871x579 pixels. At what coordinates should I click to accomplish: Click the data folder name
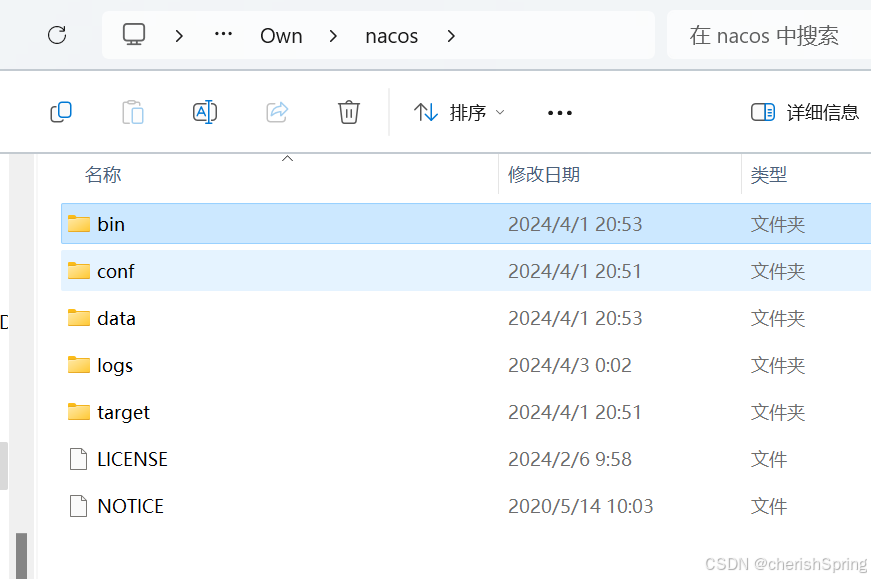(x=116, y=318)
